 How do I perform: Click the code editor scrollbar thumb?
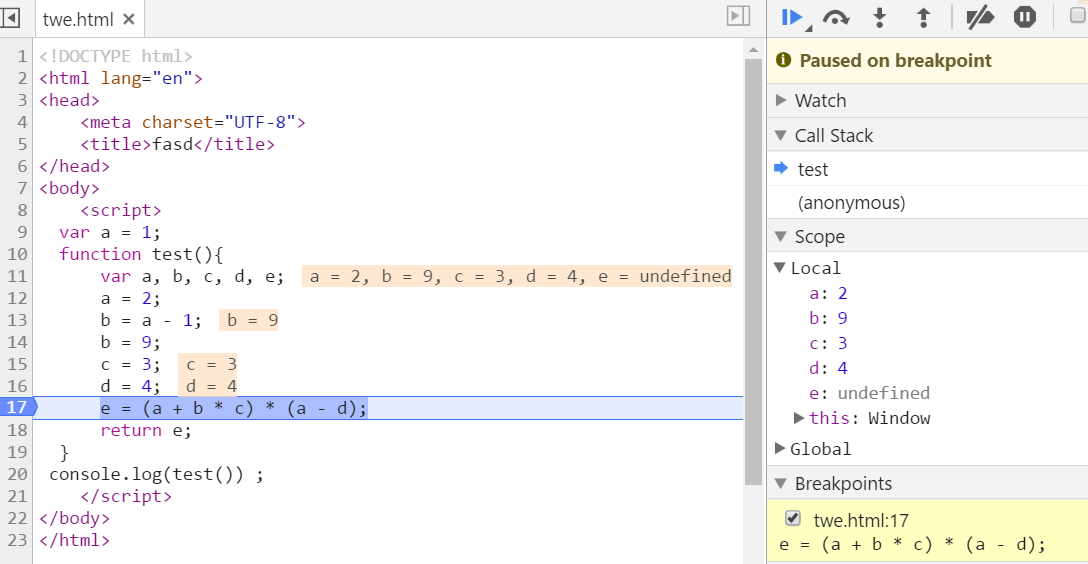click(753, 272)
